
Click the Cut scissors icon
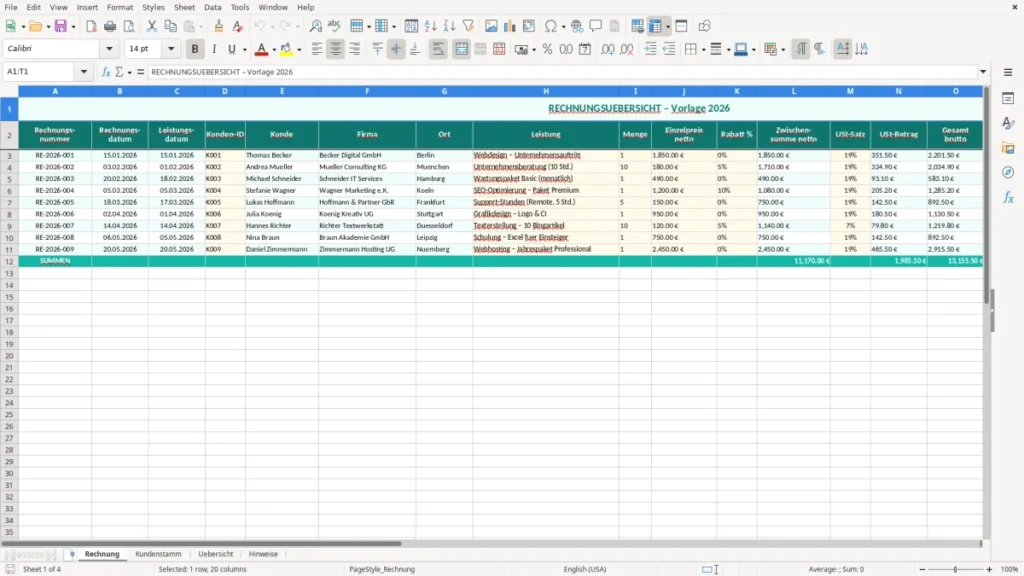152,26
